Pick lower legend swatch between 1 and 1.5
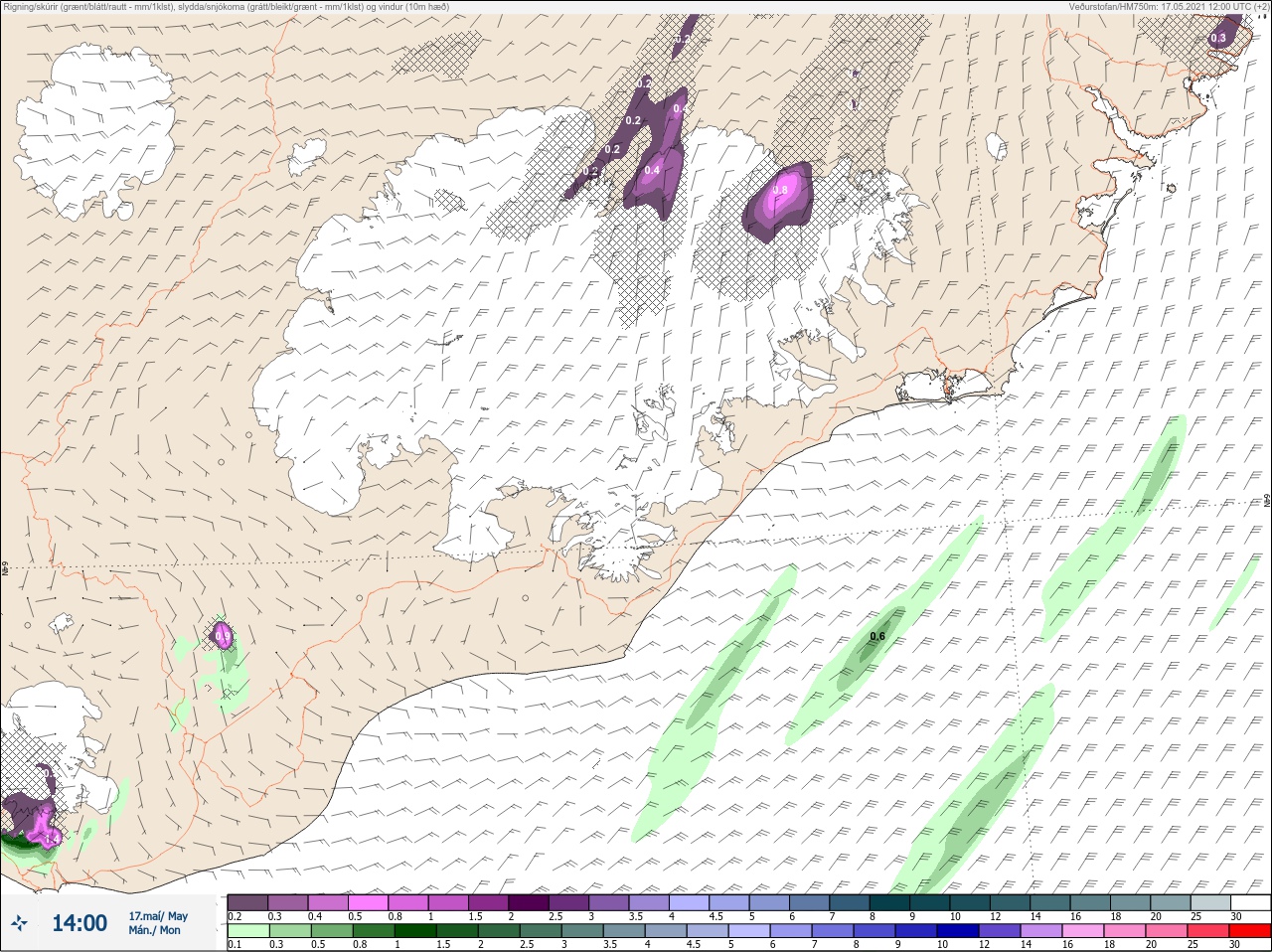Viewport: 1272px width, 952px height. [416, 931]
